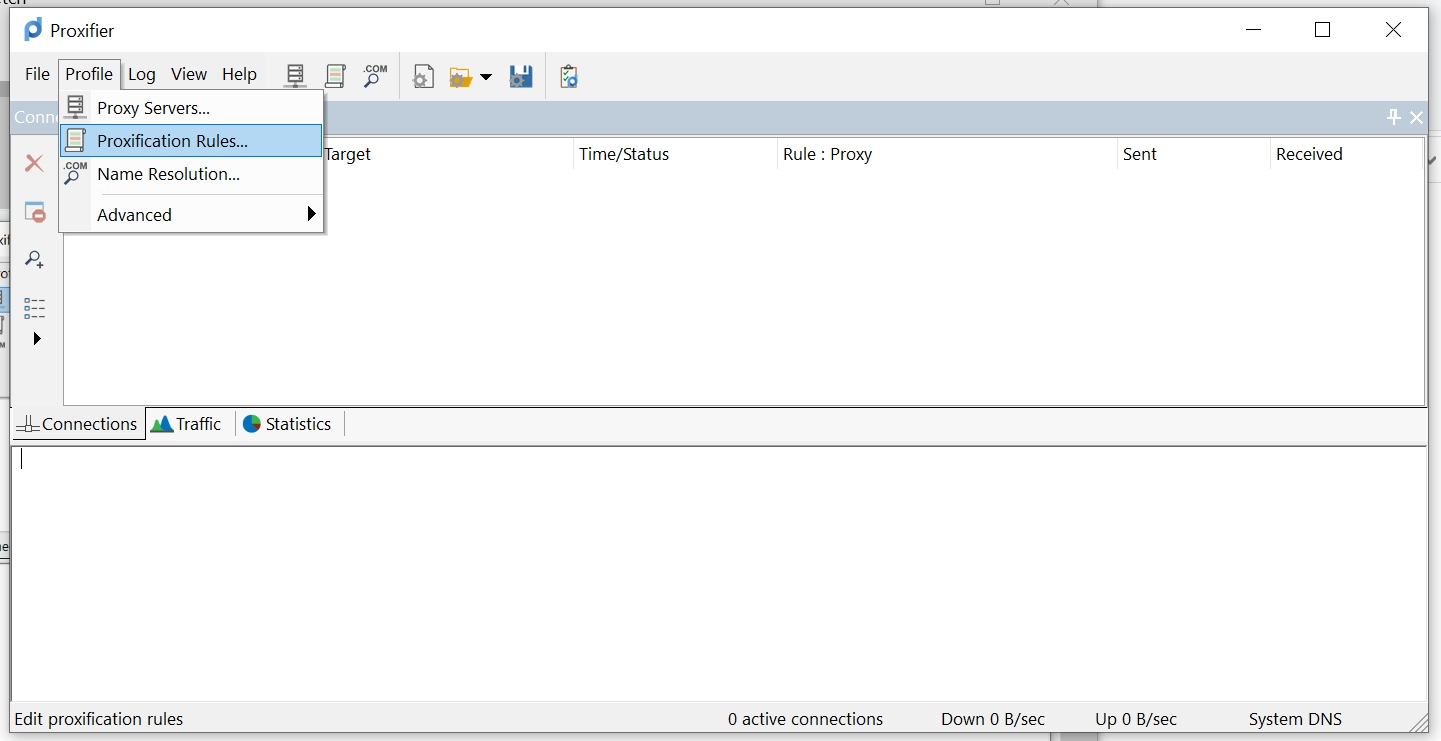
Task: Expand the sidebar overflow arrow
Action: coord(37,339)
